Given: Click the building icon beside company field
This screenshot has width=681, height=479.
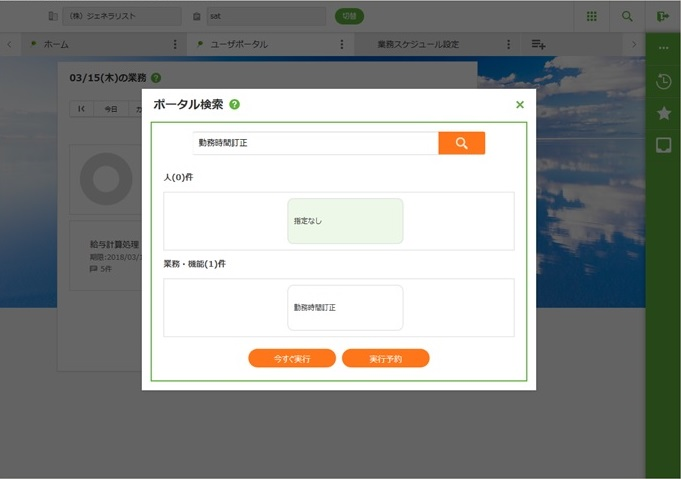Looking at the screenshot, I should pos(53,17).
